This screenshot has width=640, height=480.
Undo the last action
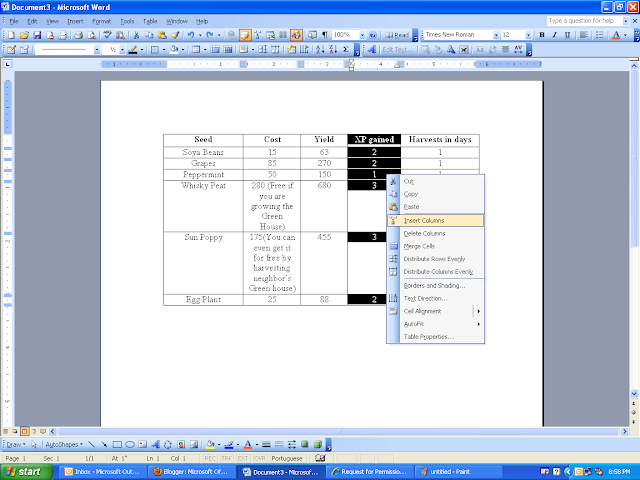pos(191,36)
